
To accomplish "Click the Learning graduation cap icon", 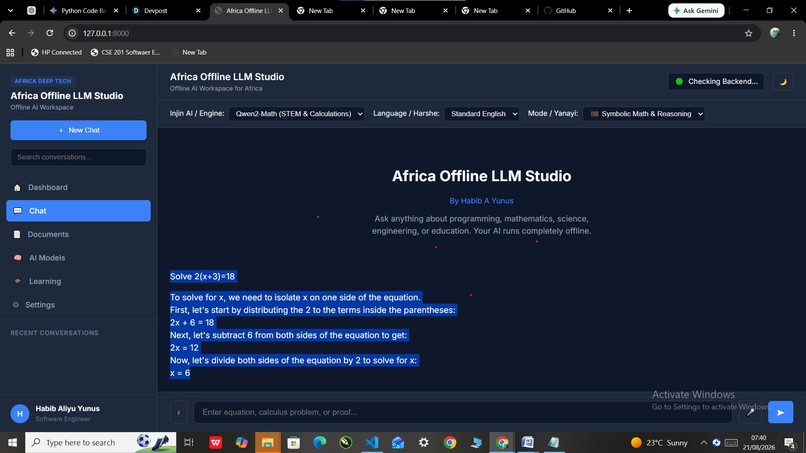I will (17, 281).
